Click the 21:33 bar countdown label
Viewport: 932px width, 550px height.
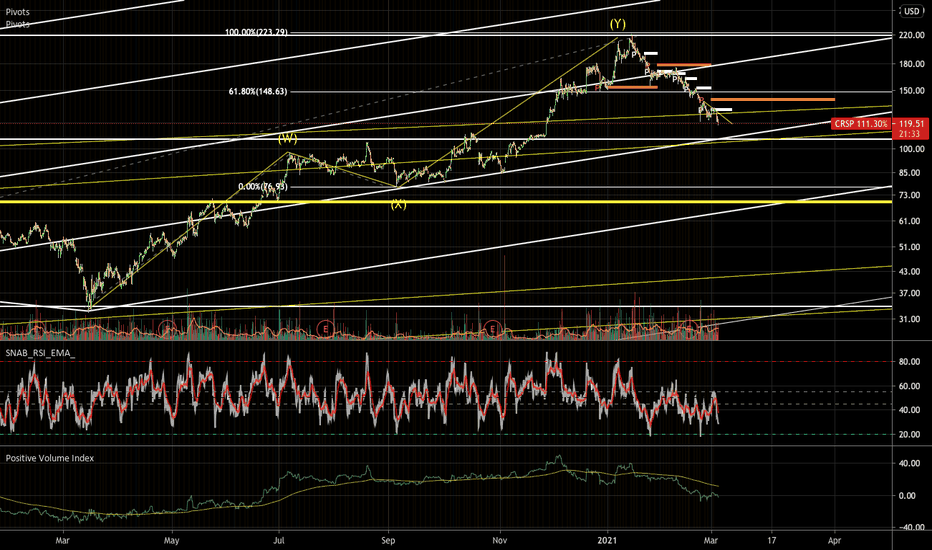click(910, 134)
